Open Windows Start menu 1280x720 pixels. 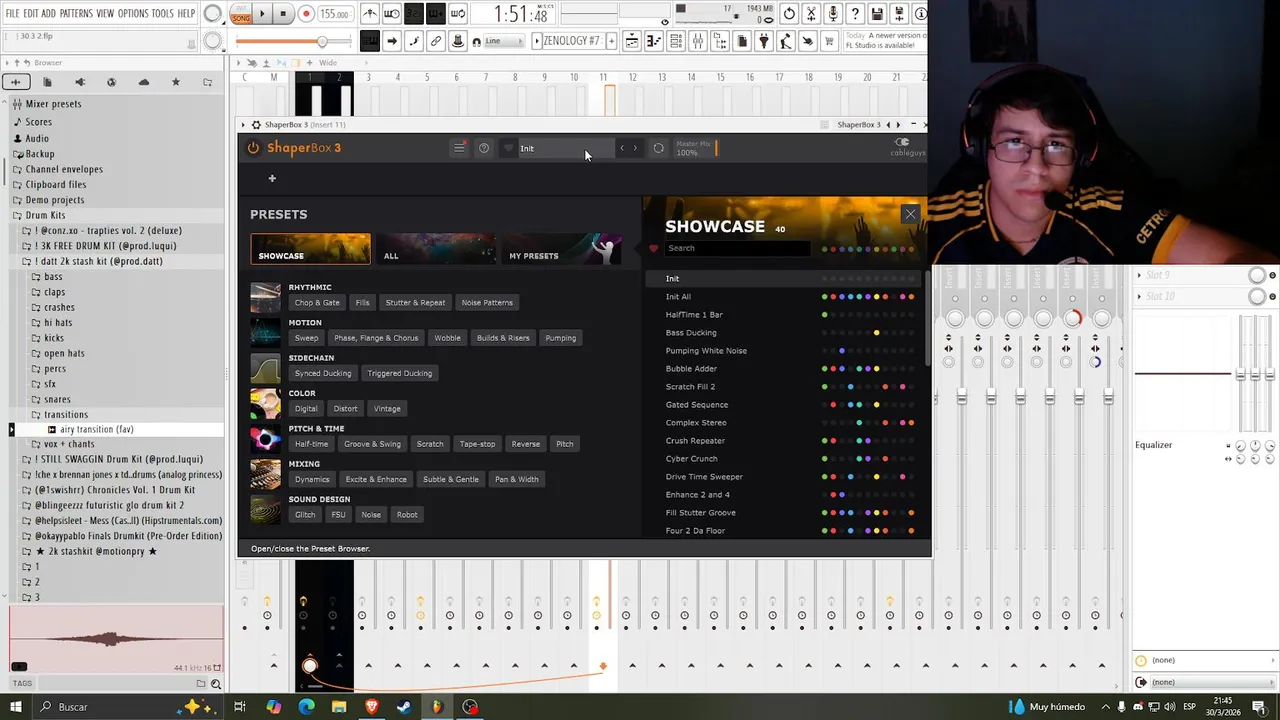coord(15,707)
